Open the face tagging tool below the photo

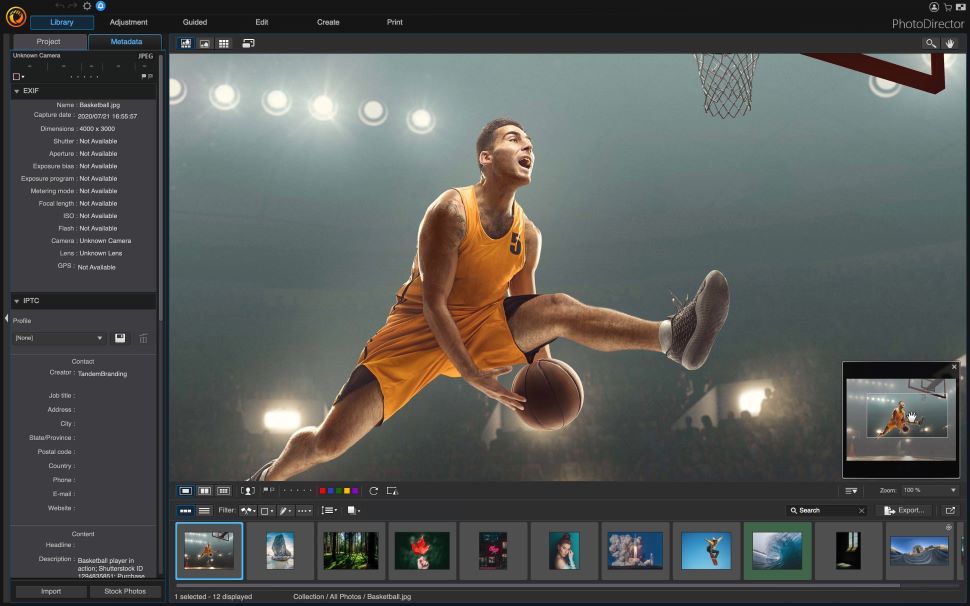(x=247, y=490)
